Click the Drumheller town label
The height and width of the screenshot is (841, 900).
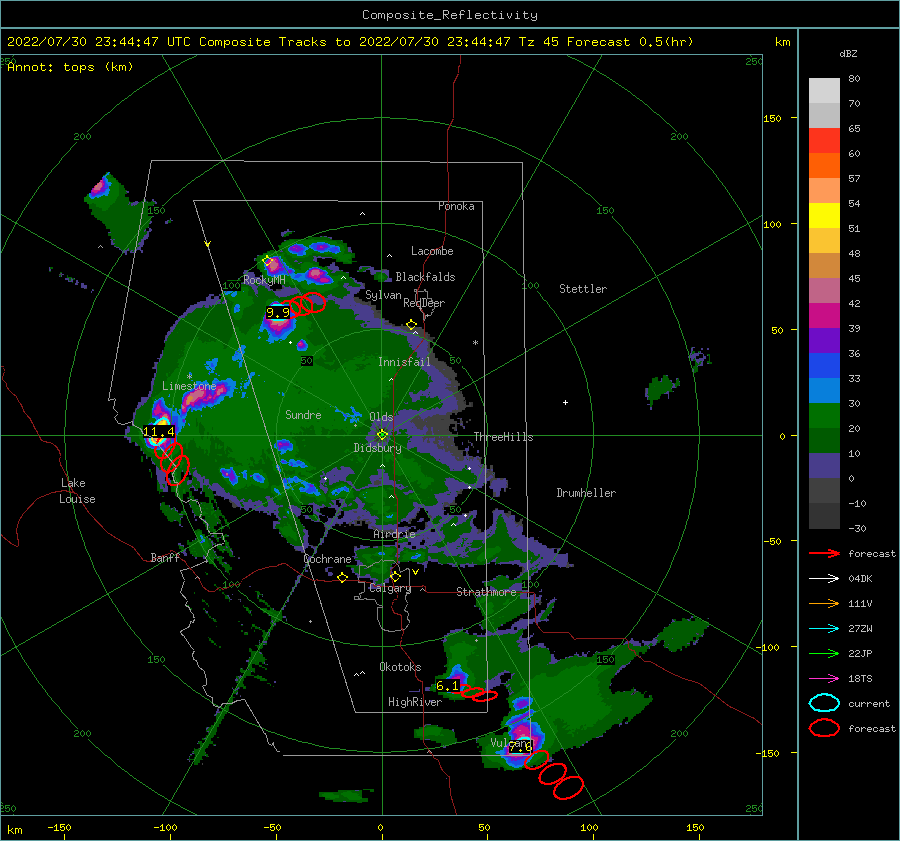(586, 493)
